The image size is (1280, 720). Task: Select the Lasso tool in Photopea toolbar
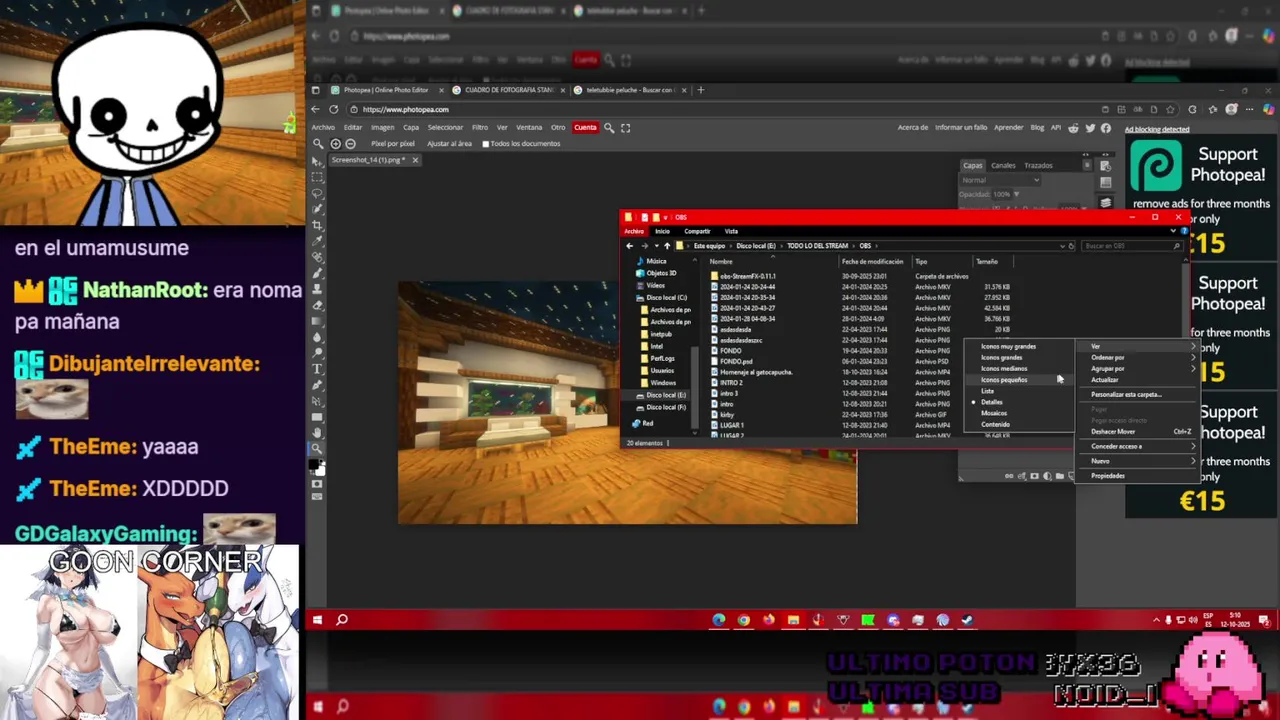click(x=318, y=193)
